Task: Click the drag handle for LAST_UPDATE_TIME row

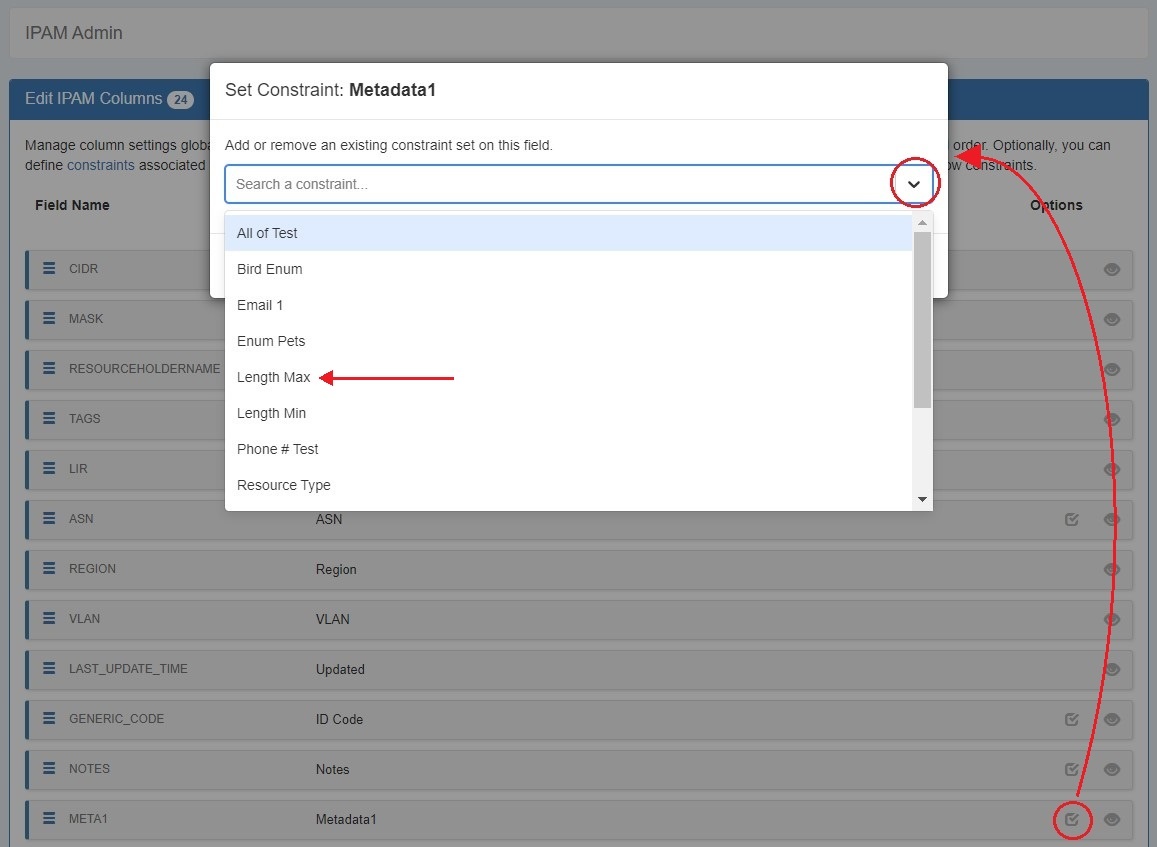Action: (x=49, y=669)
